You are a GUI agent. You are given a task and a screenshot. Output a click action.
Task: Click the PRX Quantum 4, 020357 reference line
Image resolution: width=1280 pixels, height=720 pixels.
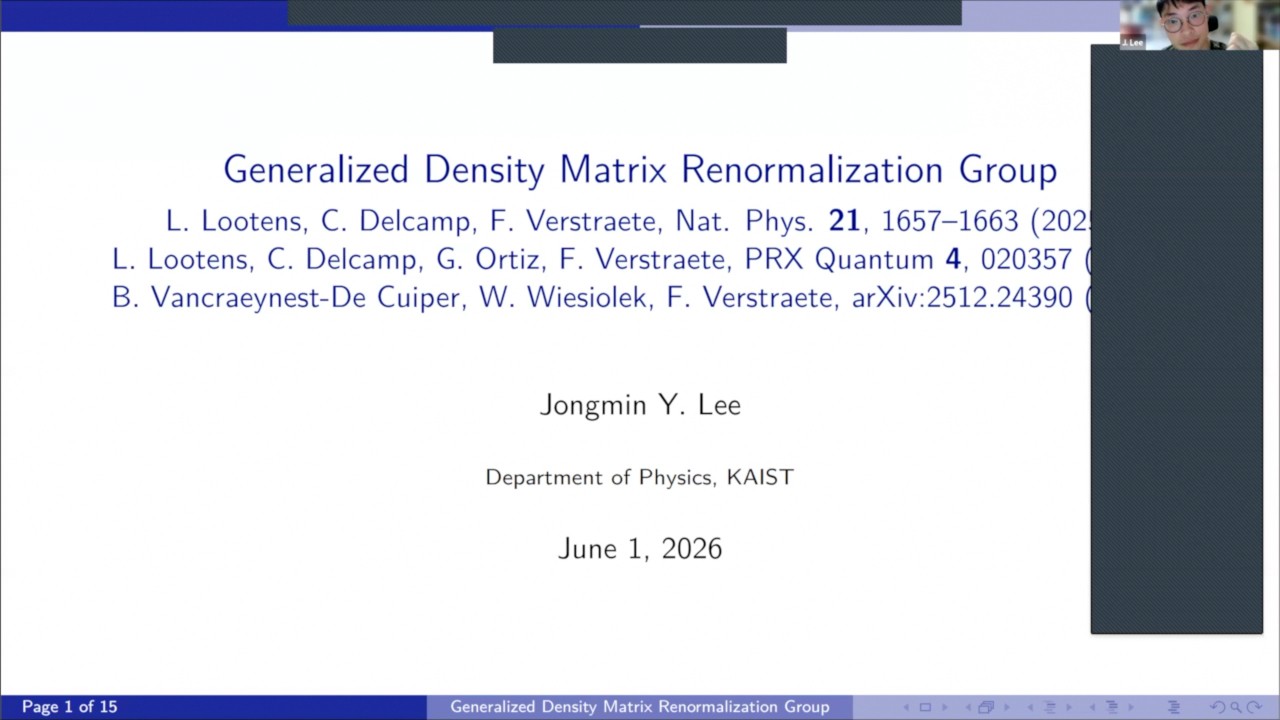tap(601, 259)
